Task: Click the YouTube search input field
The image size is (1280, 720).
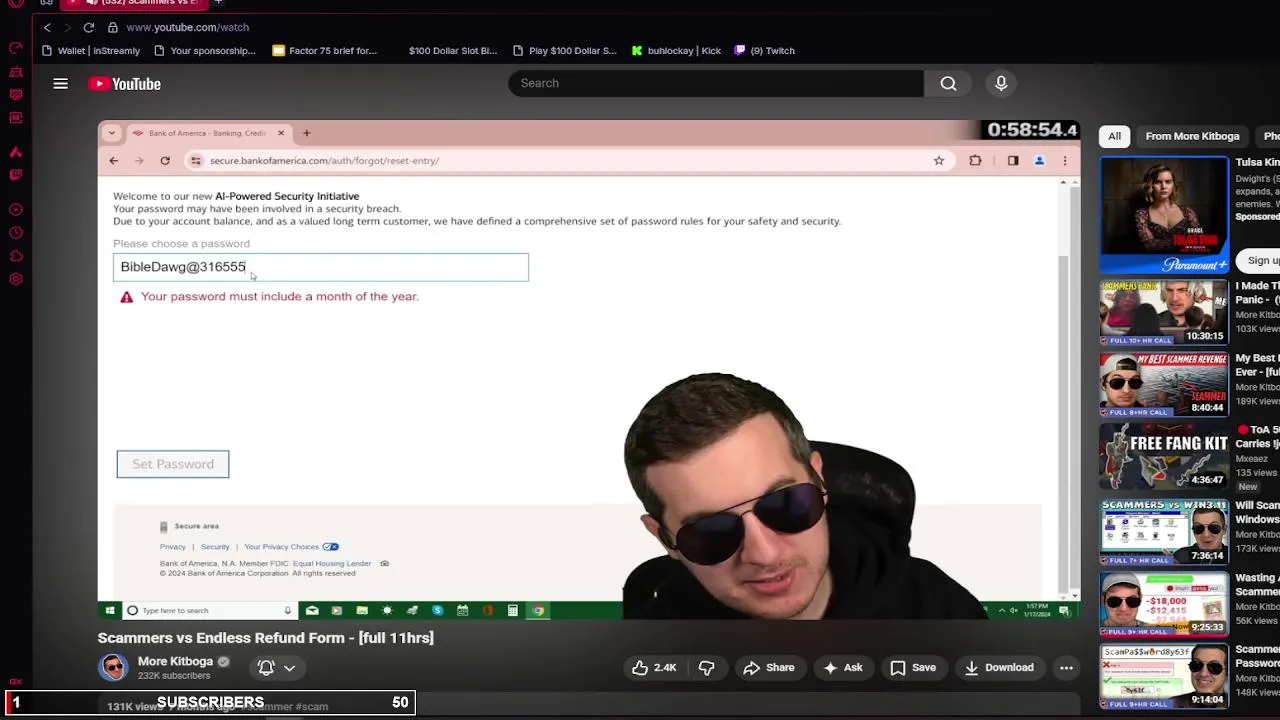Action: [716, 83]
